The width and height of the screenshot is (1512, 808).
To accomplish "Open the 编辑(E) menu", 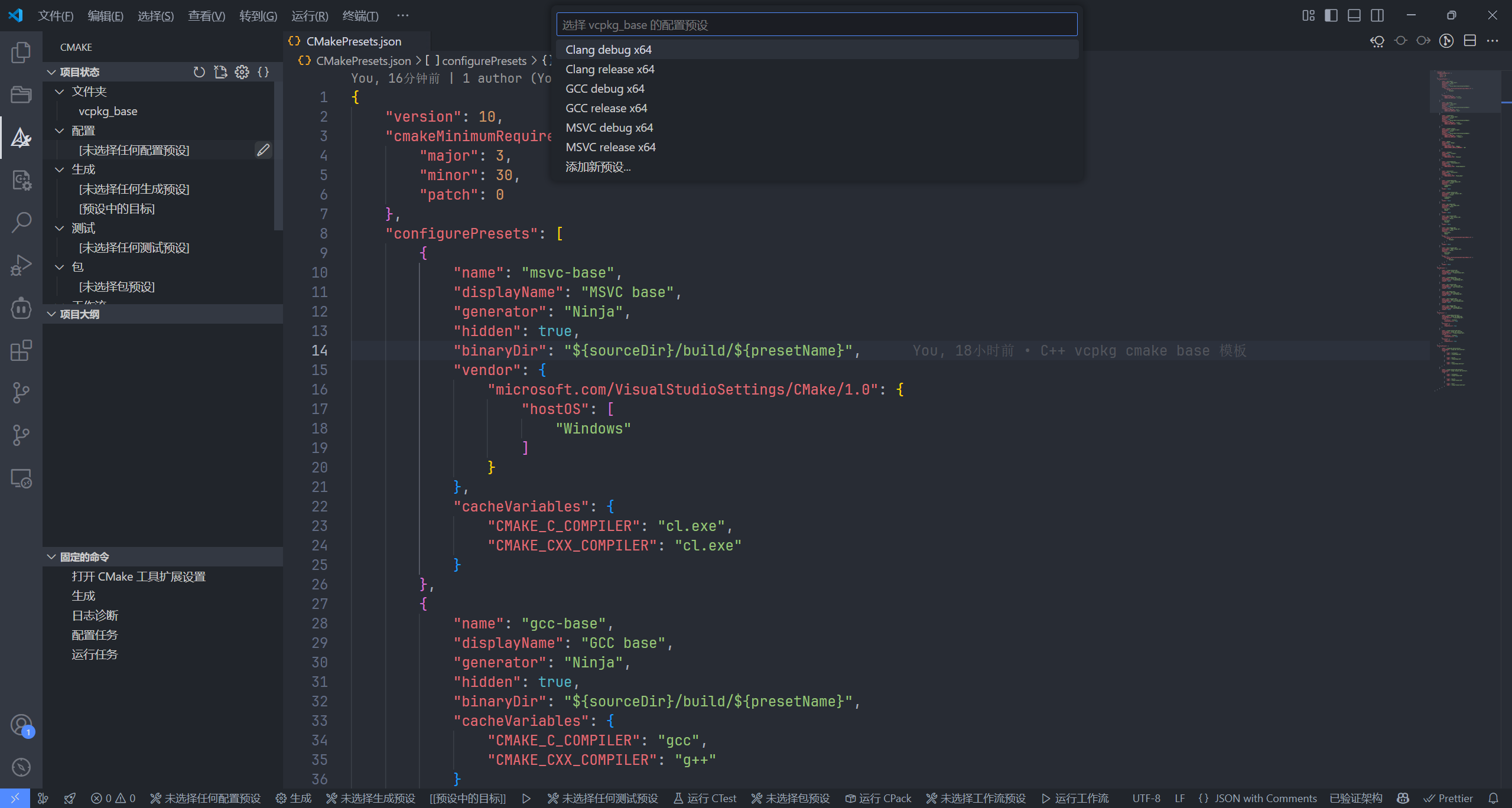I will pos(105,16).
